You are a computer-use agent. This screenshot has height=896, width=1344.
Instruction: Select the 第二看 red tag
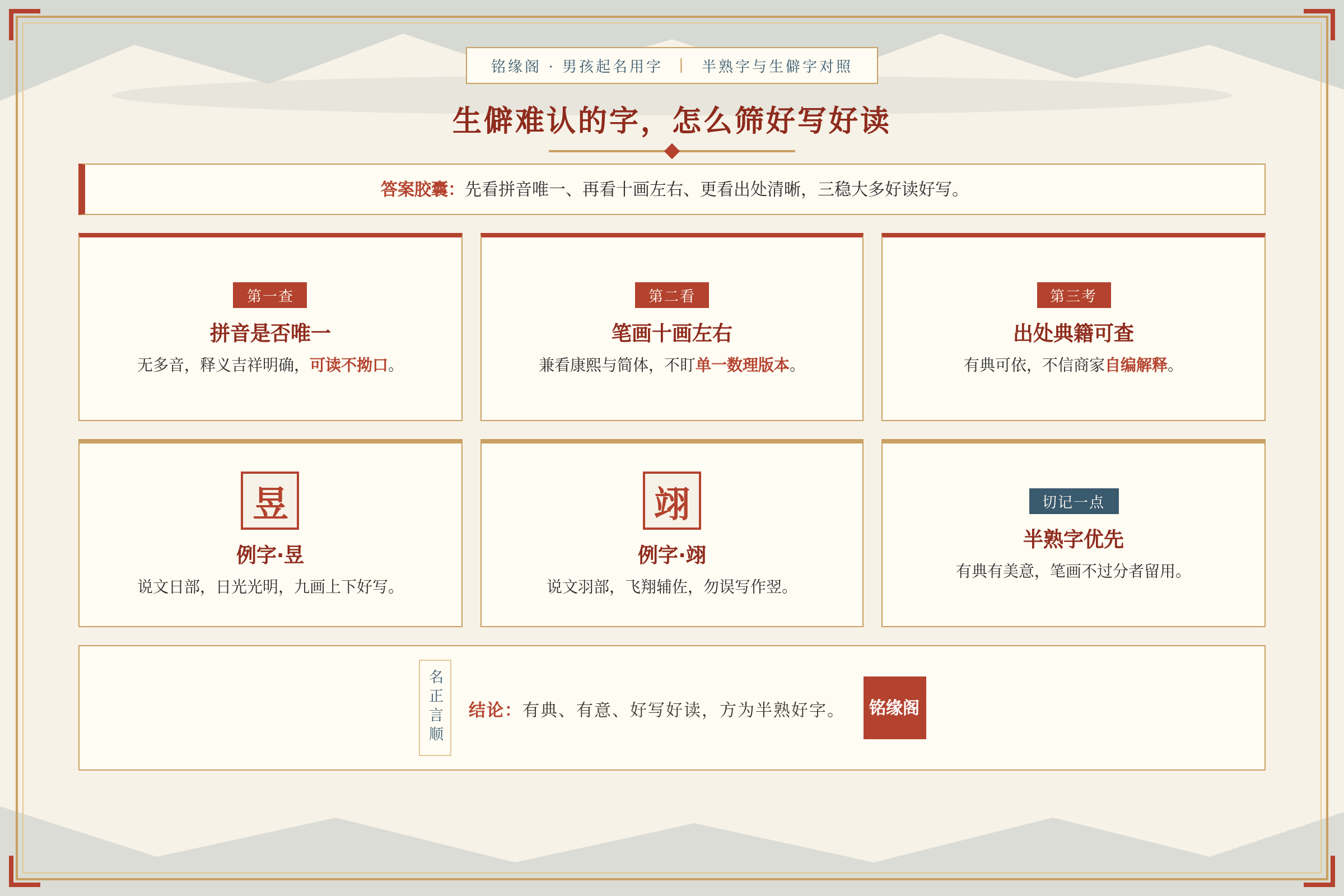tap(672, 296)
